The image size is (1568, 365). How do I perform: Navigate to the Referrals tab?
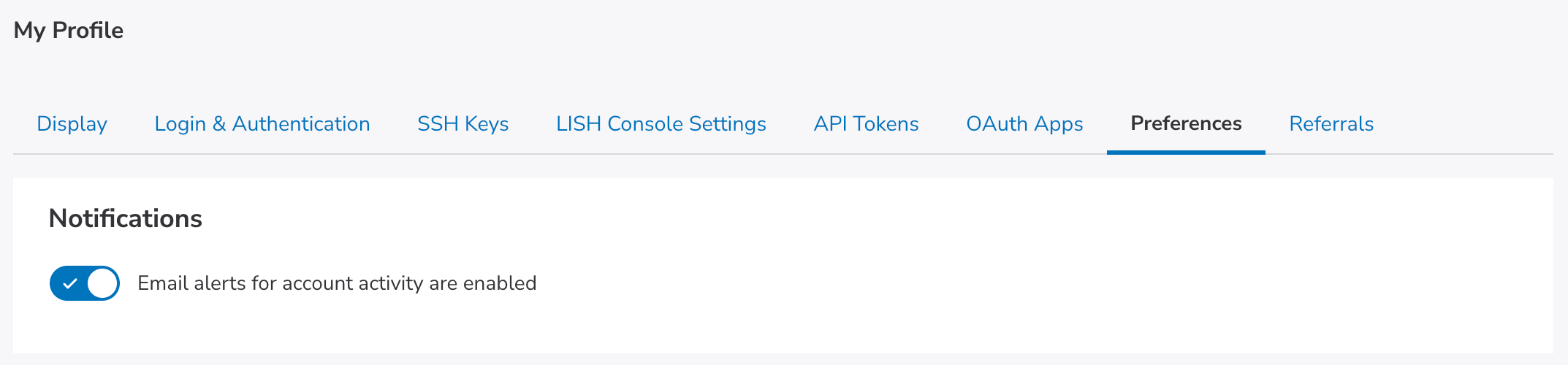pyautogui.click(x=1331, y=124)
